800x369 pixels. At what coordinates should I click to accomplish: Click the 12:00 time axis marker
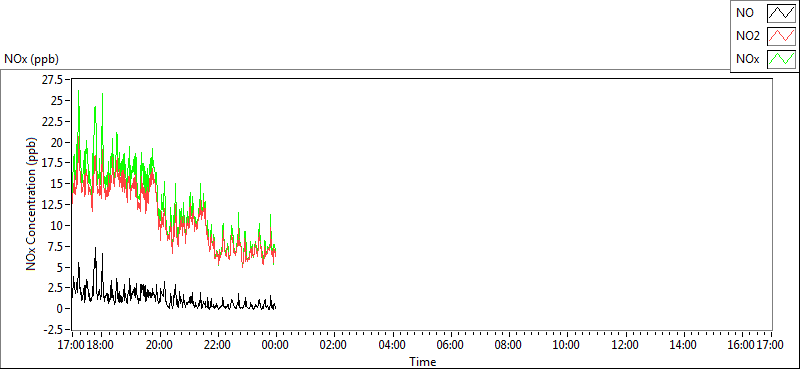(626, 345)
